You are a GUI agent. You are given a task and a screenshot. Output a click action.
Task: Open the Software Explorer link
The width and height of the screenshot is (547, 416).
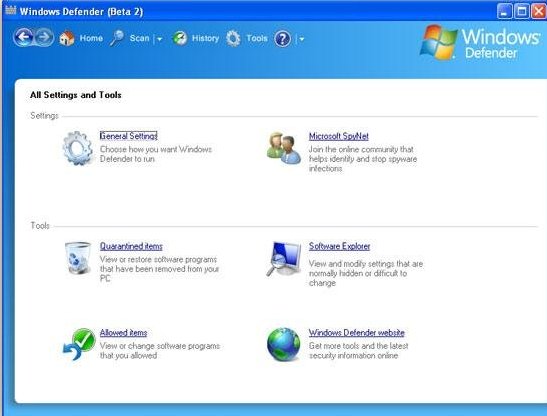click(x=339, y=246)
